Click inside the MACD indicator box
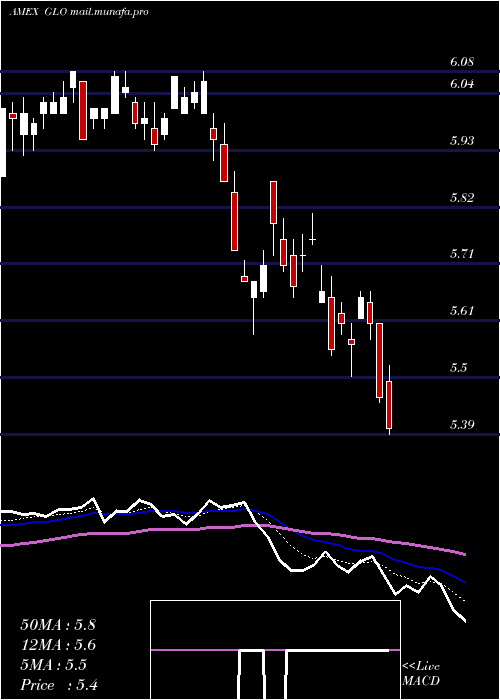Viewport: 500px width, 700px height. (x=275, y=650)
